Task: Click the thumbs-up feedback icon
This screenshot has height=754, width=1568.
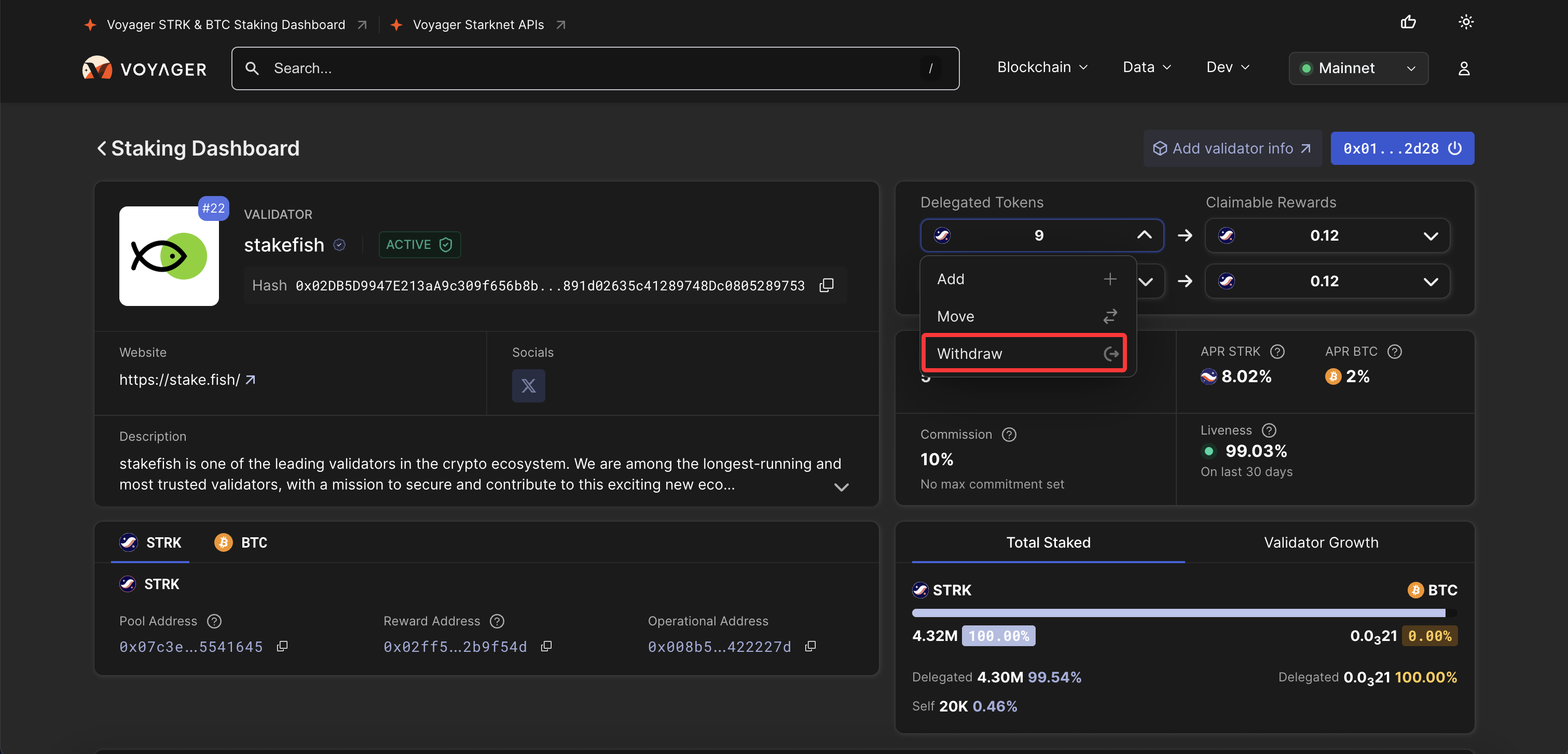Action: point(1408,22)
